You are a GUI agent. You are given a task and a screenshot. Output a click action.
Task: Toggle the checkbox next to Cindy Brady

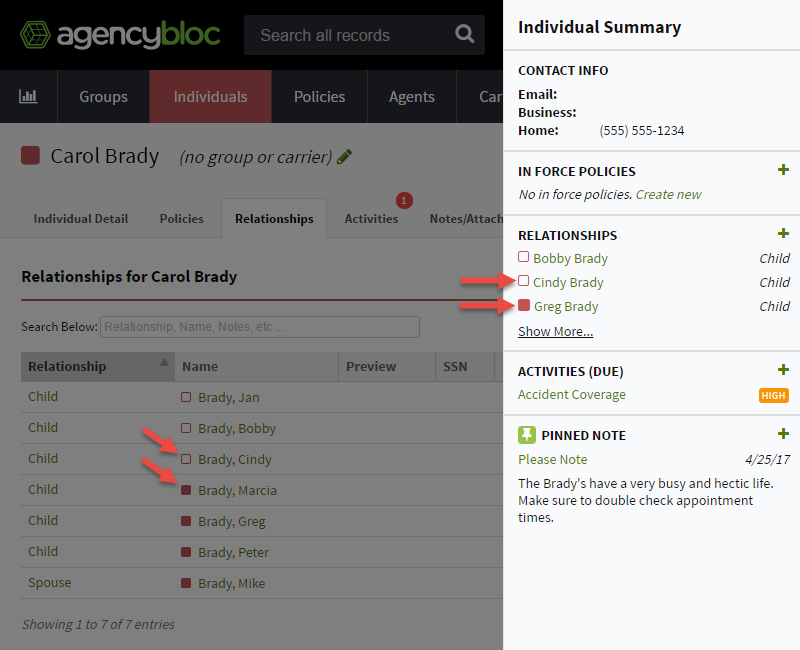(525, 281)
